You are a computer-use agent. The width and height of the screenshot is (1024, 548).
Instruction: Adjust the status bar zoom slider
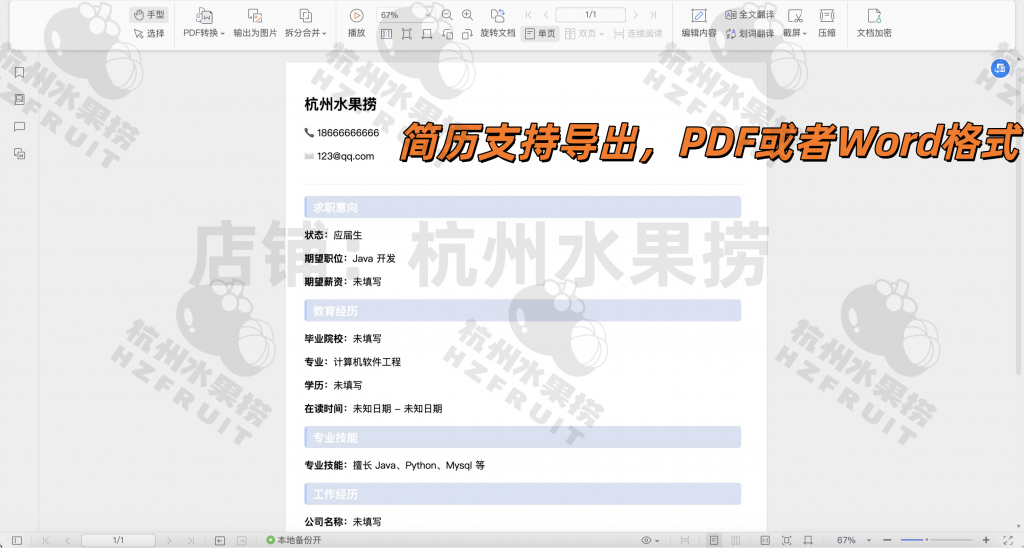935,540
